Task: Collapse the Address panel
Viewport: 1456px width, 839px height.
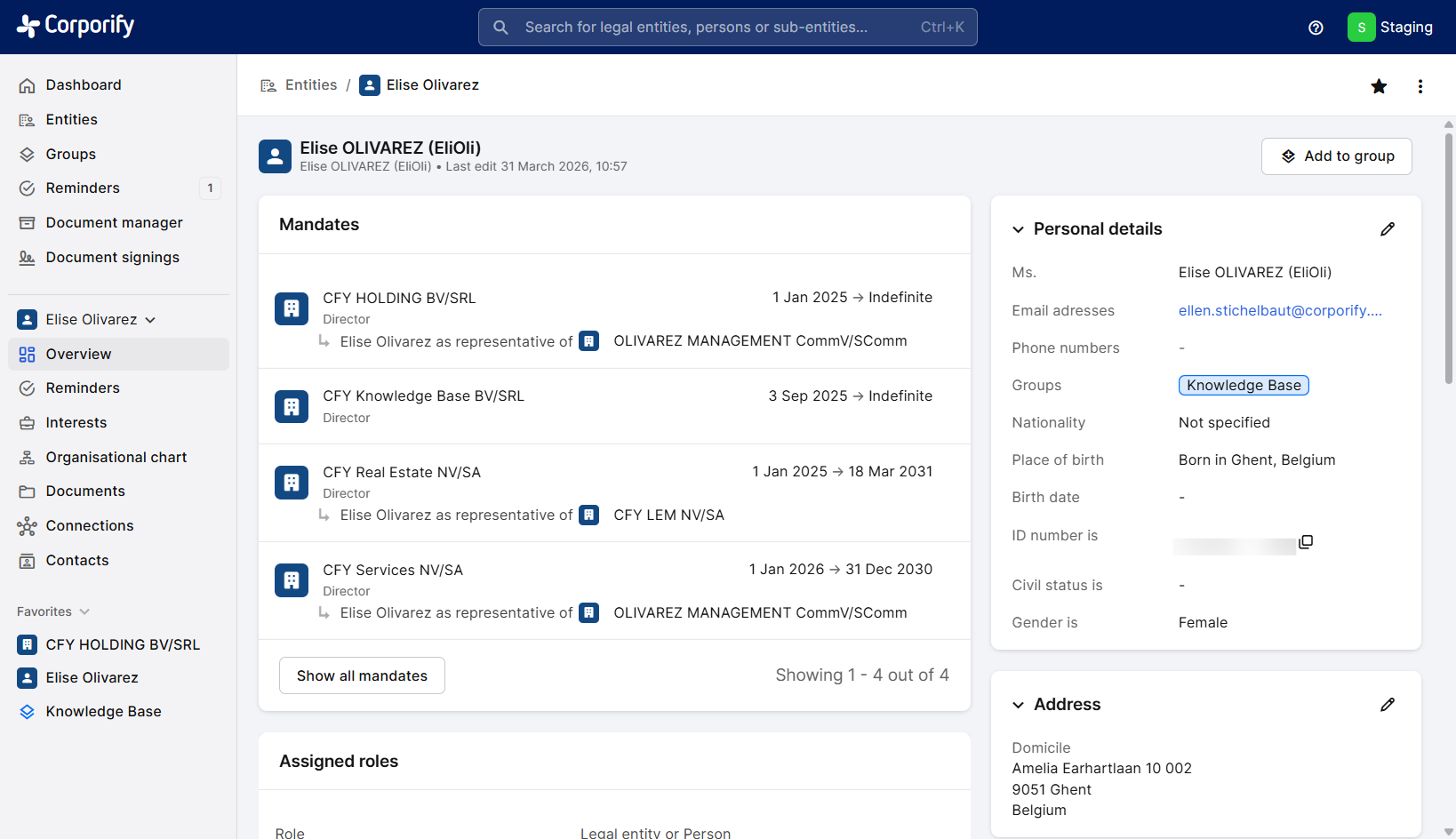Action: tap(1018, 705)
